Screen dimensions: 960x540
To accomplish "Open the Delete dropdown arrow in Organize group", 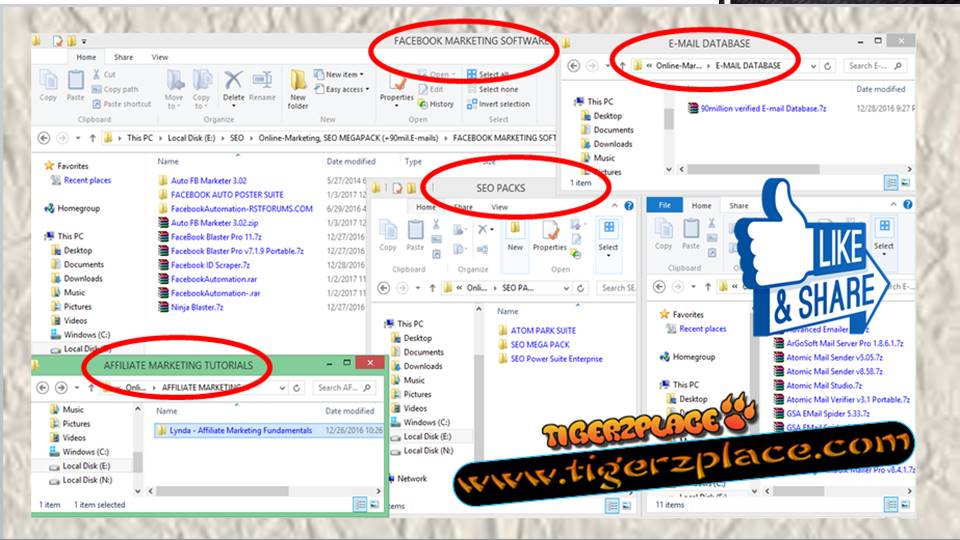I will 233,106.
